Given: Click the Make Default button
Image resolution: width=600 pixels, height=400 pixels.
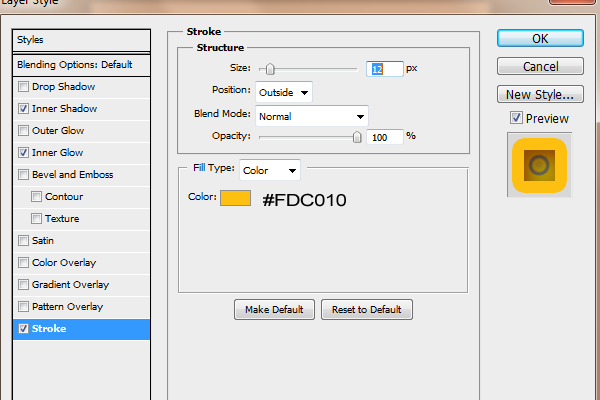Looking at the screenshot, I should click(x=274, y=309).
